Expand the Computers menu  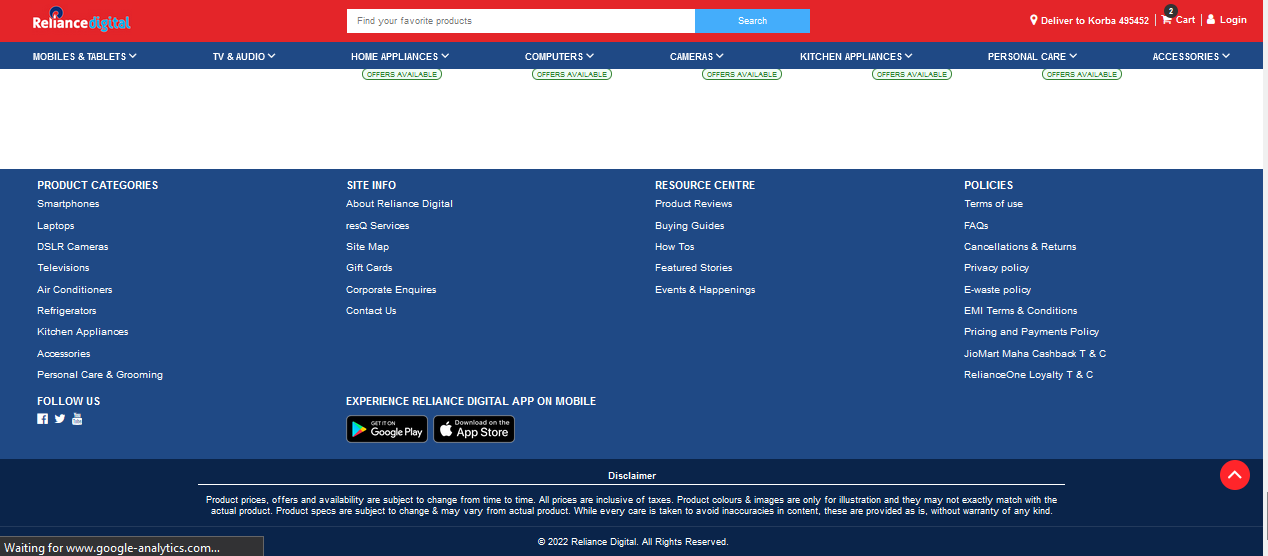[x=559, y=57]
